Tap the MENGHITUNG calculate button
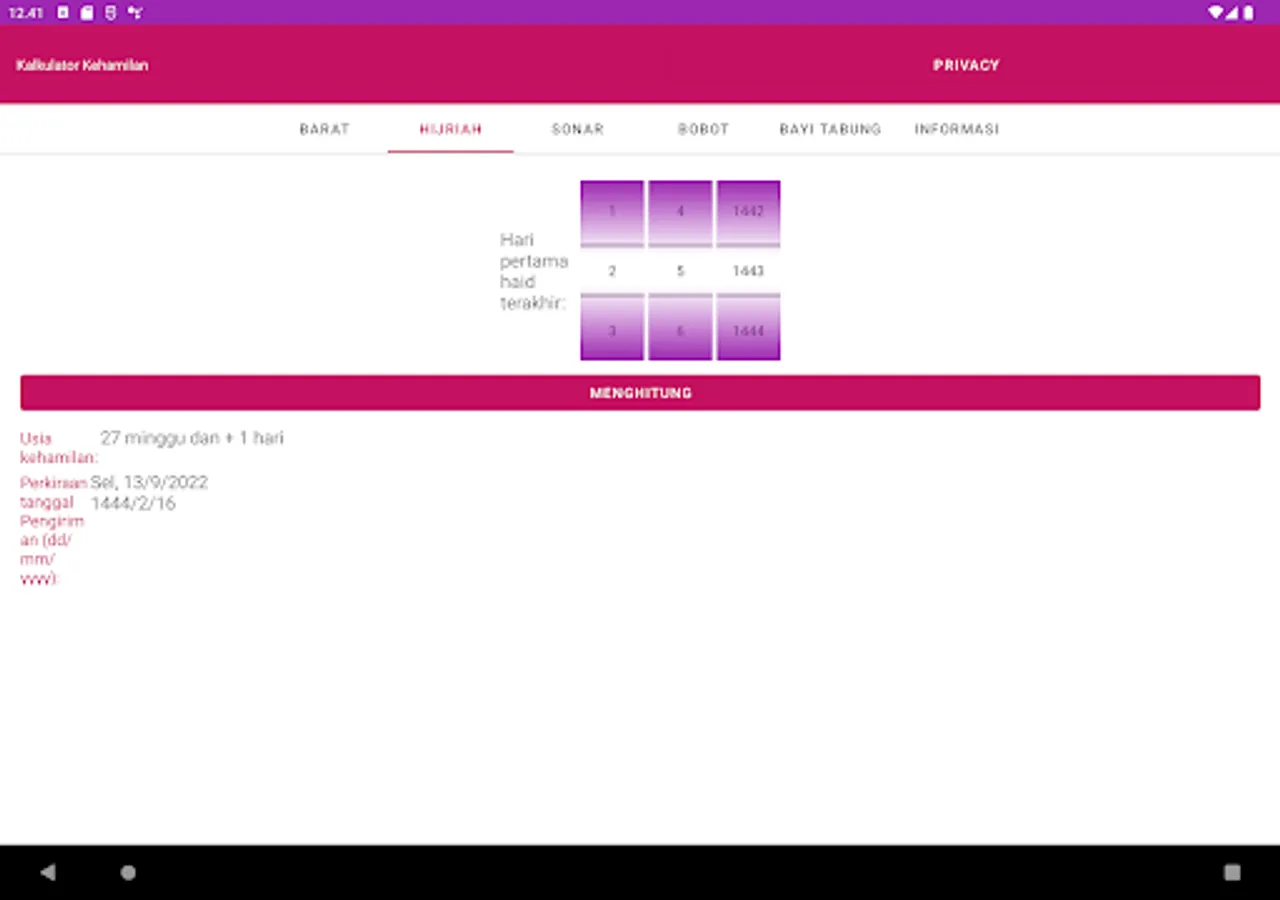The image size is (1280, 900). [640, 393]
